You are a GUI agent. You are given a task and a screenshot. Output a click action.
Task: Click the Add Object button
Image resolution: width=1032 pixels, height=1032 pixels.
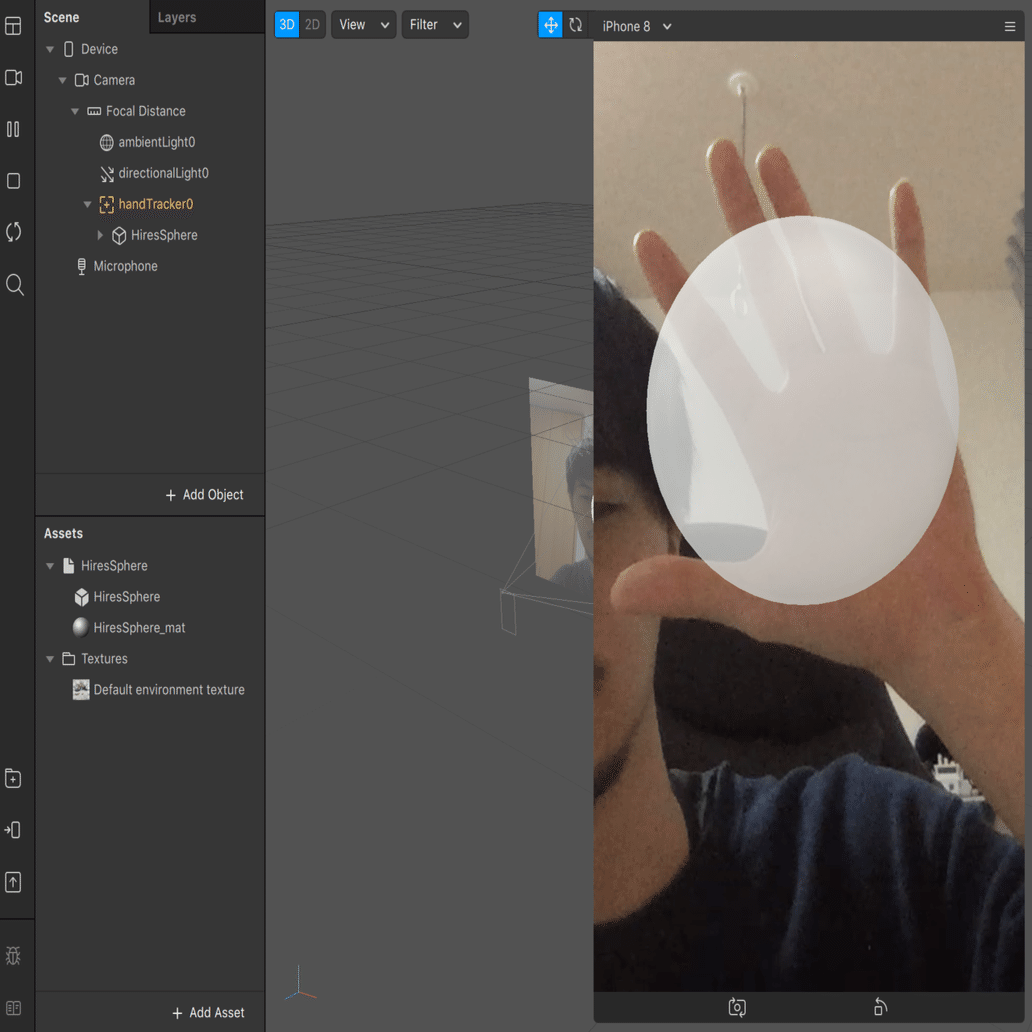(x=207, y=494)
